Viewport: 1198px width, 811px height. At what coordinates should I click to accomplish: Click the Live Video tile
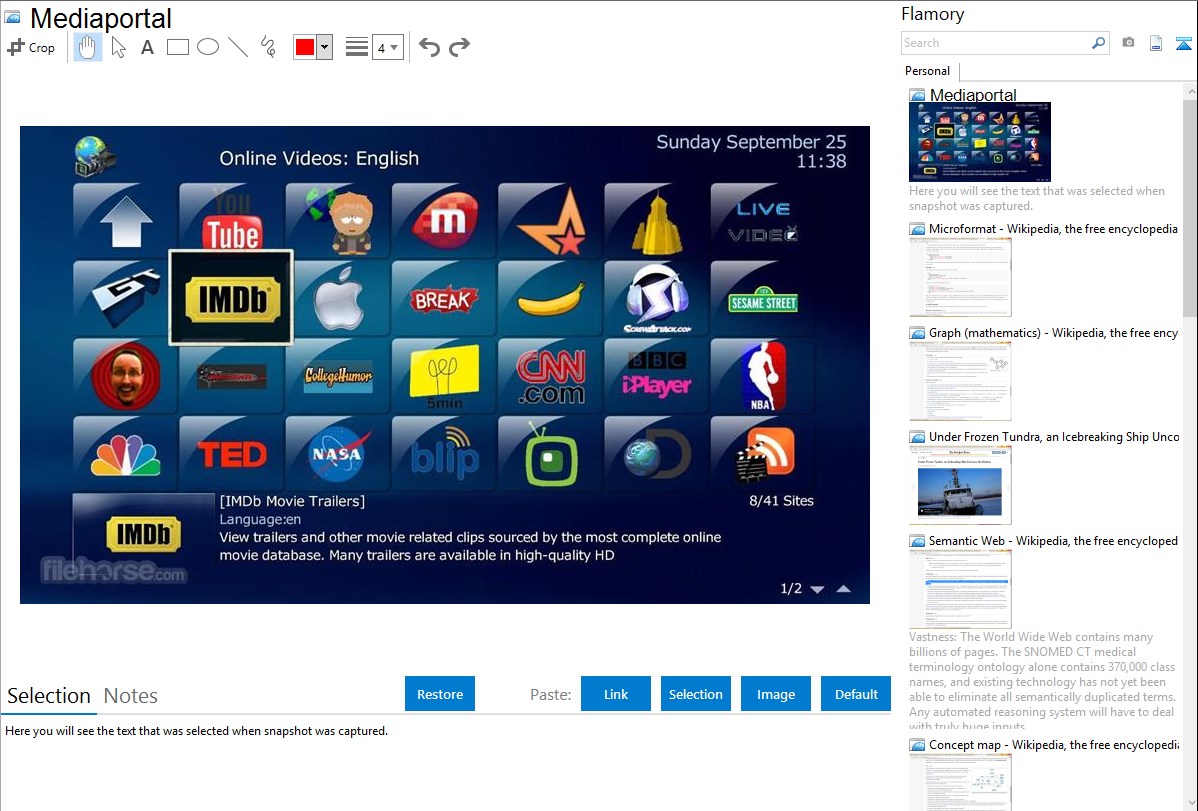(x=762, y=221)
